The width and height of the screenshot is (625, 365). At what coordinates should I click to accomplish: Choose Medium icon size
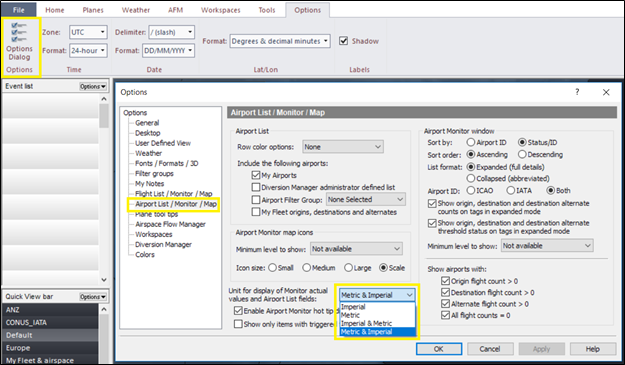click(307, 268)
